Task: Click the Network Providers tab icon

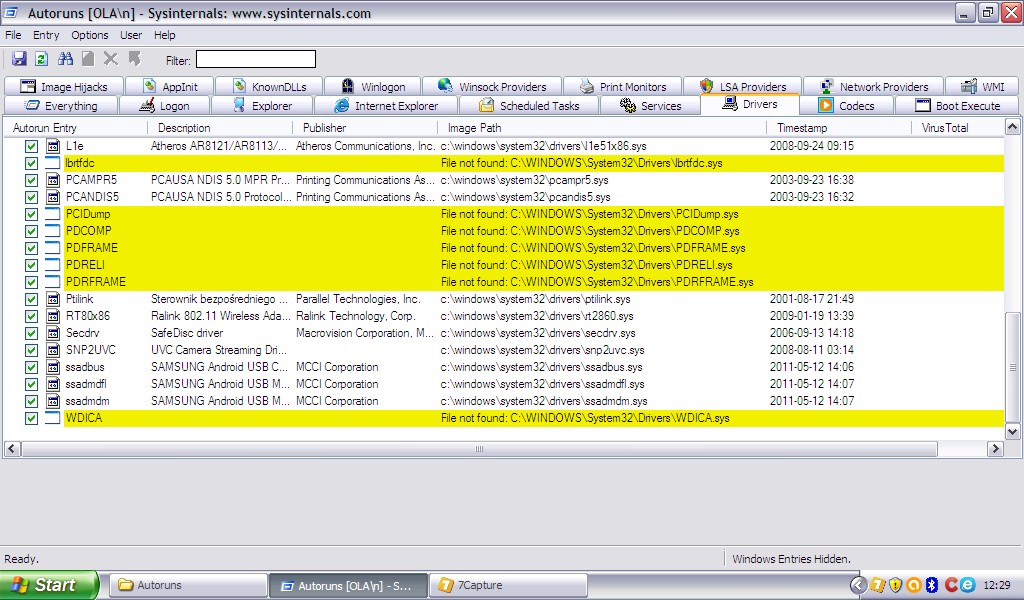Action: click(826, 86)
